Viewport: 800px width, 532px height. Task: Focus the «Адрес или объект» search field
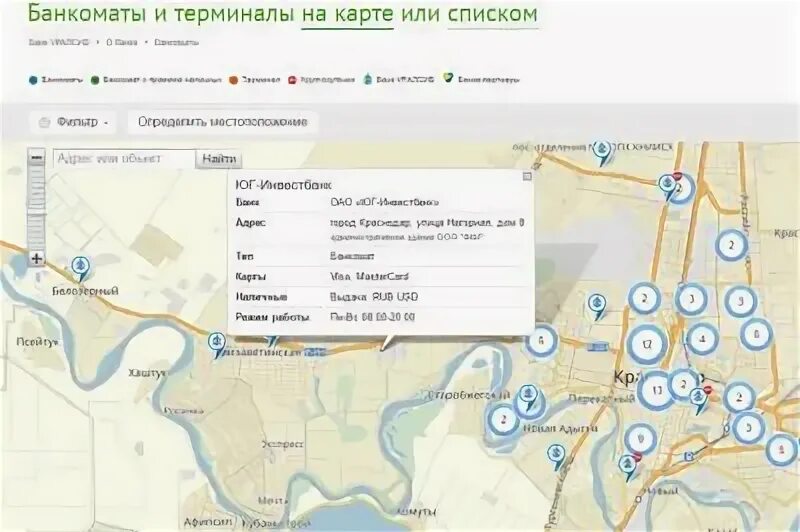[x=124, y=159]
